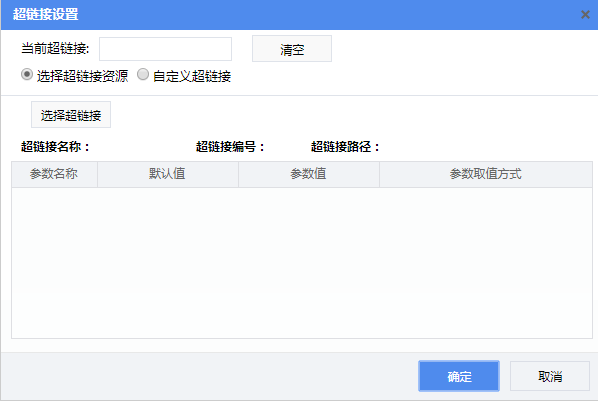Click the 当前超链接 input field

[x=166, y=49]
